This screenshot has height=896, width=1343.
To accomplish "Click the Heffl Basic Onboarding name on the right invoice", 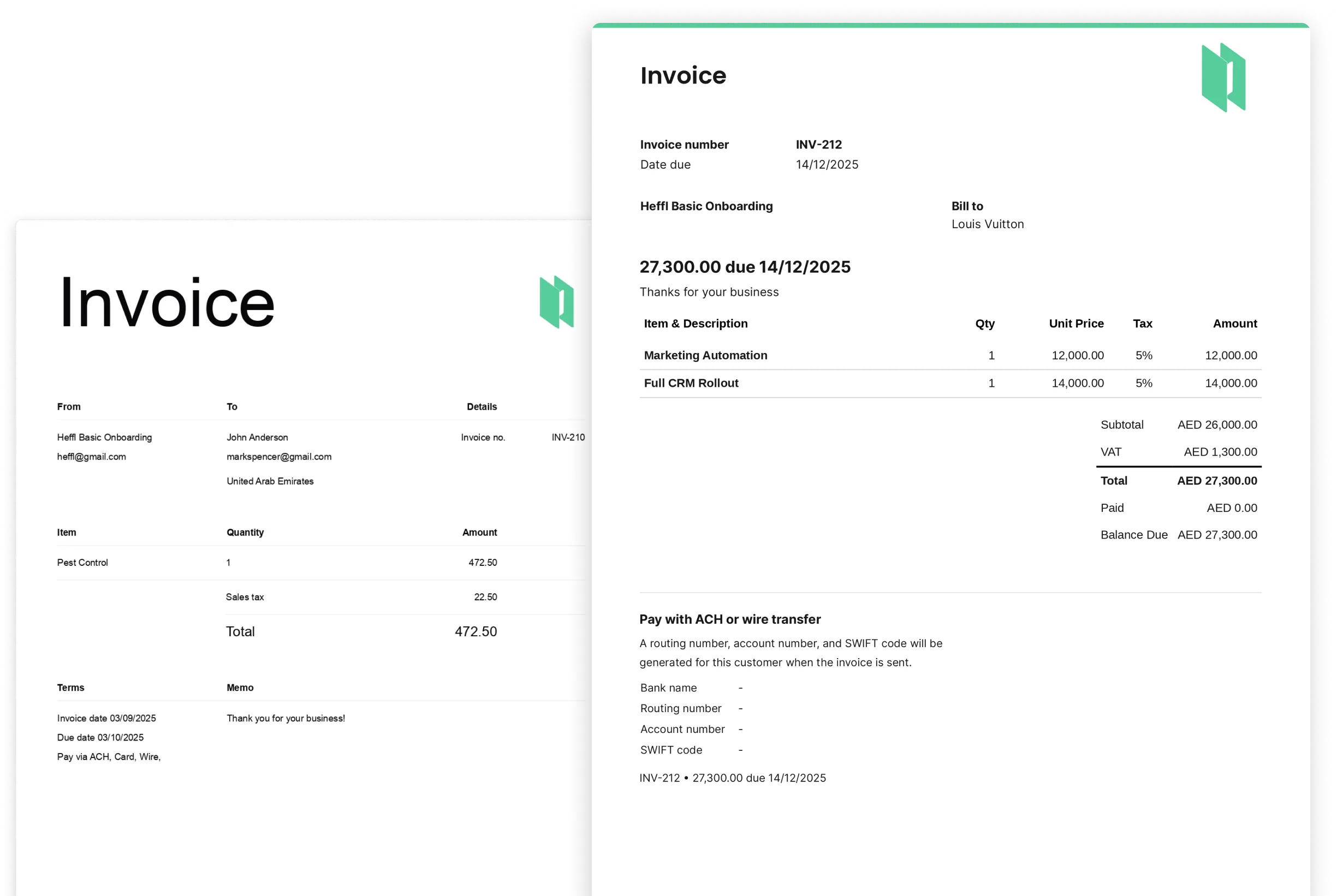I will [706, 206].
